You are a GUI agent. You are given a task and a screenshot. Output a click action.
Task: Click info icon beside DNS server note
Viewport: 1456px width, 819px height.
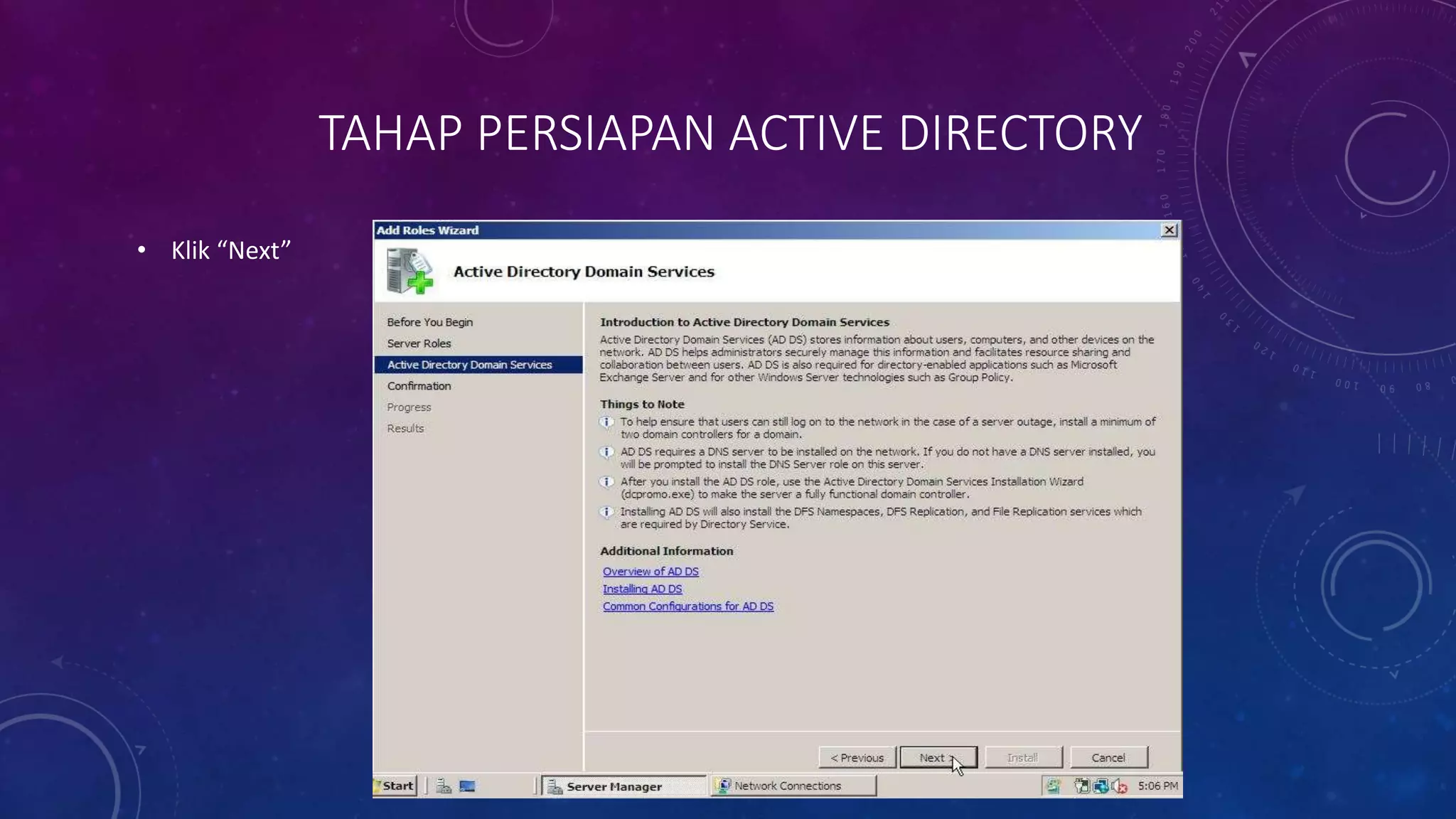point(606,452)
